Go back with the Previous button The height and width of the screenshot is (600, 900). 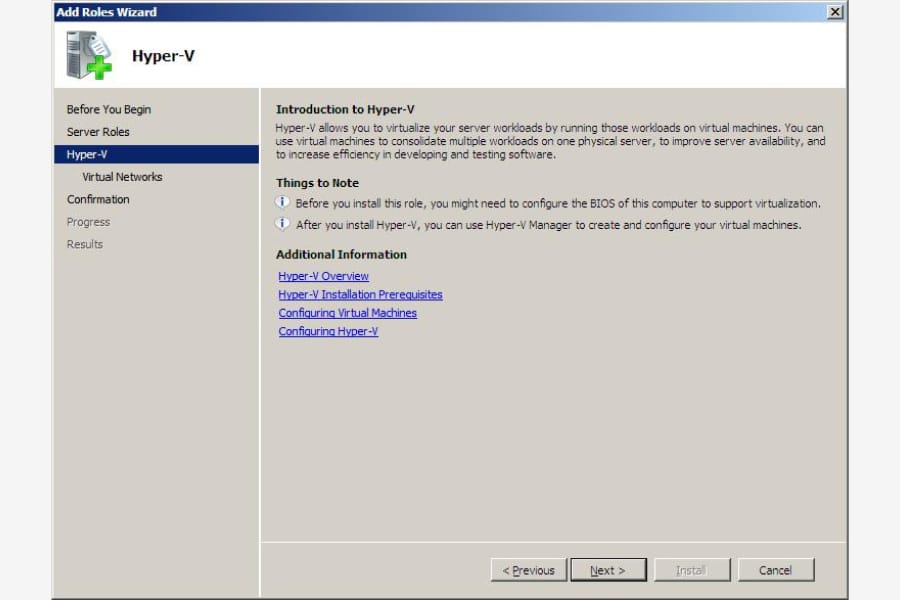point(529,570)
